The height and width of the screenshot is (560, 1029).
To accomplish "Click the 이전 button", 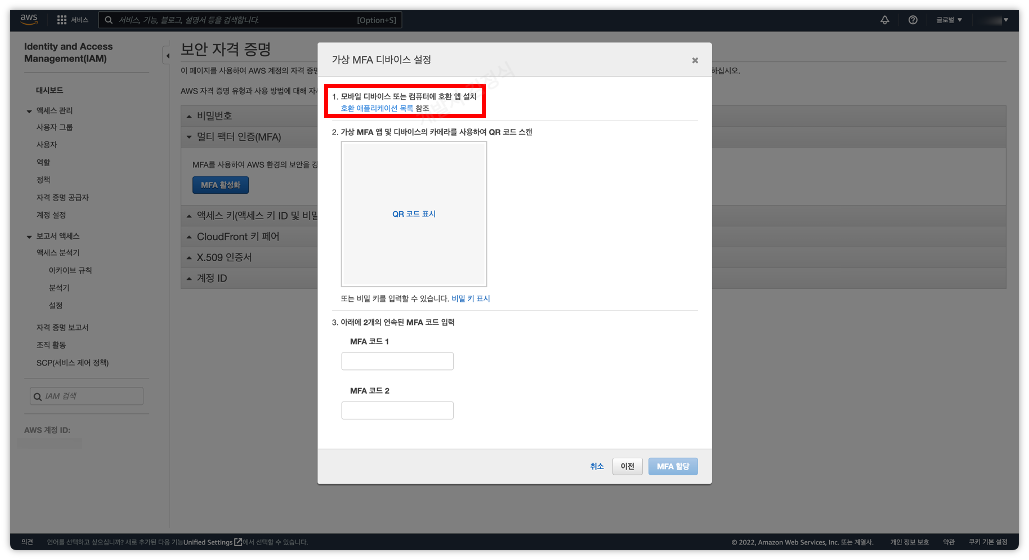I will [627, 467].
